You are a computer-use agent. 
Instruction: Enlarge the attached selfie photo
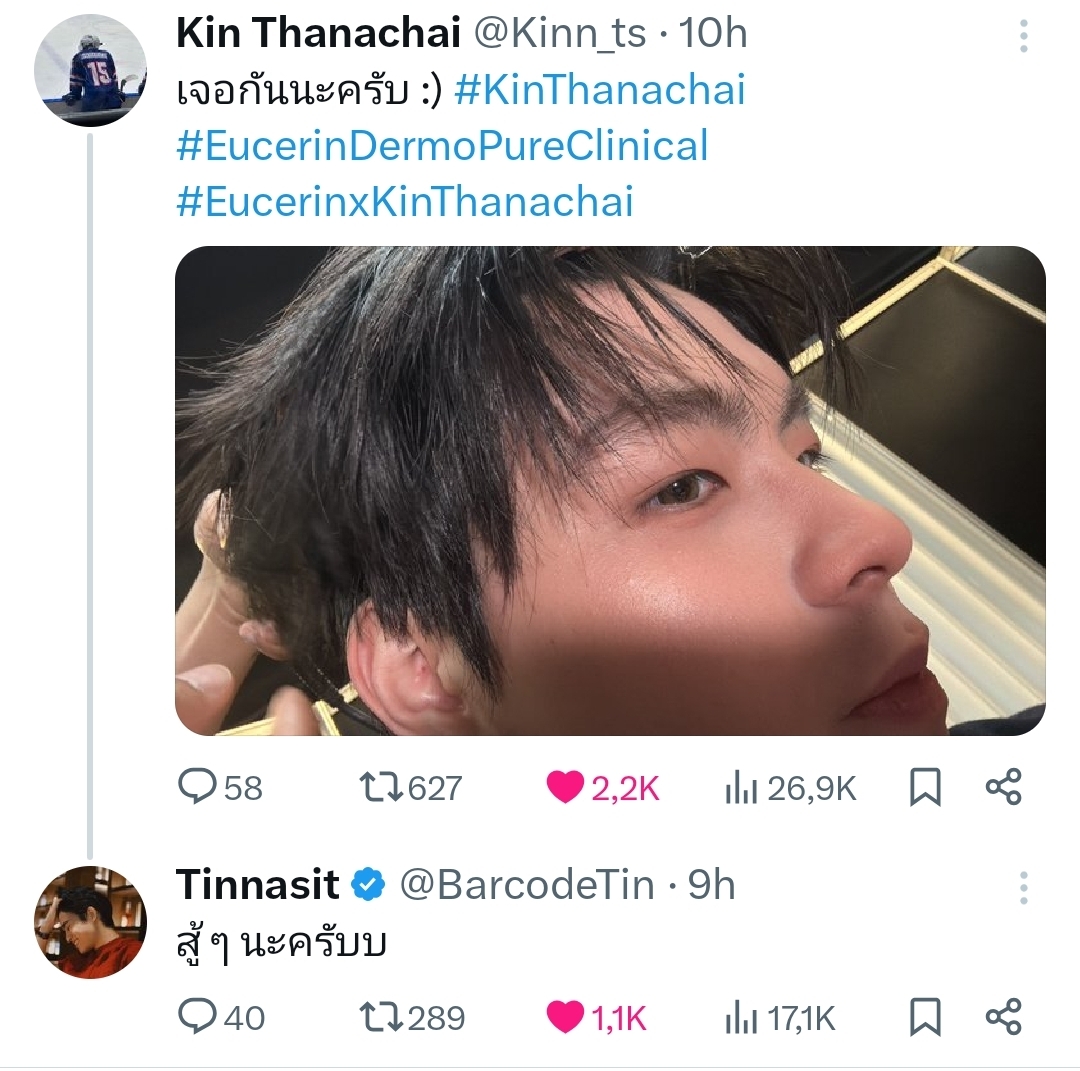click(610, 490)
